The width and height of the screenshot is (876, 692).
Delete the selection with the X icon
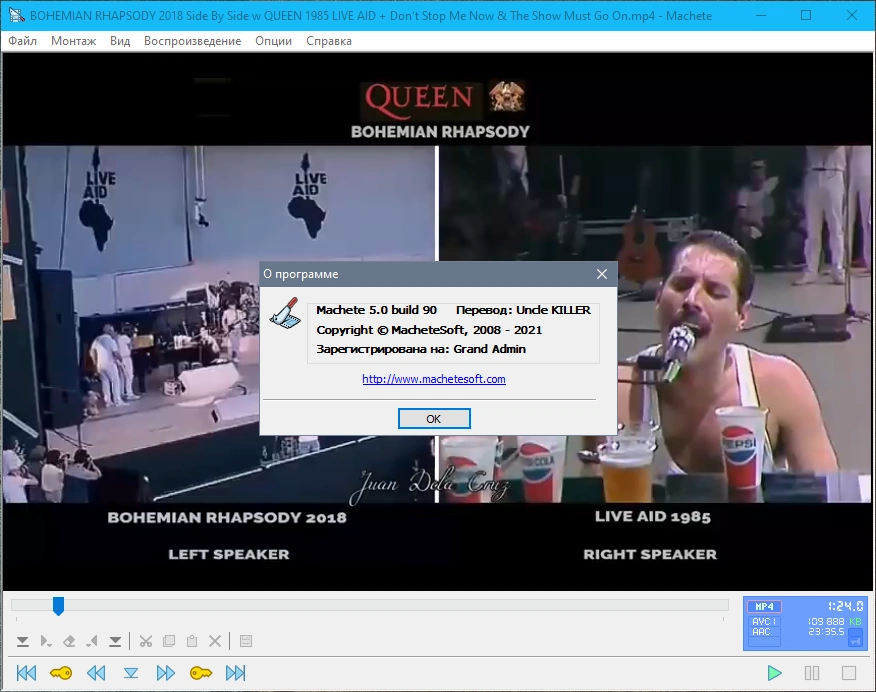[x=215, y=641]
